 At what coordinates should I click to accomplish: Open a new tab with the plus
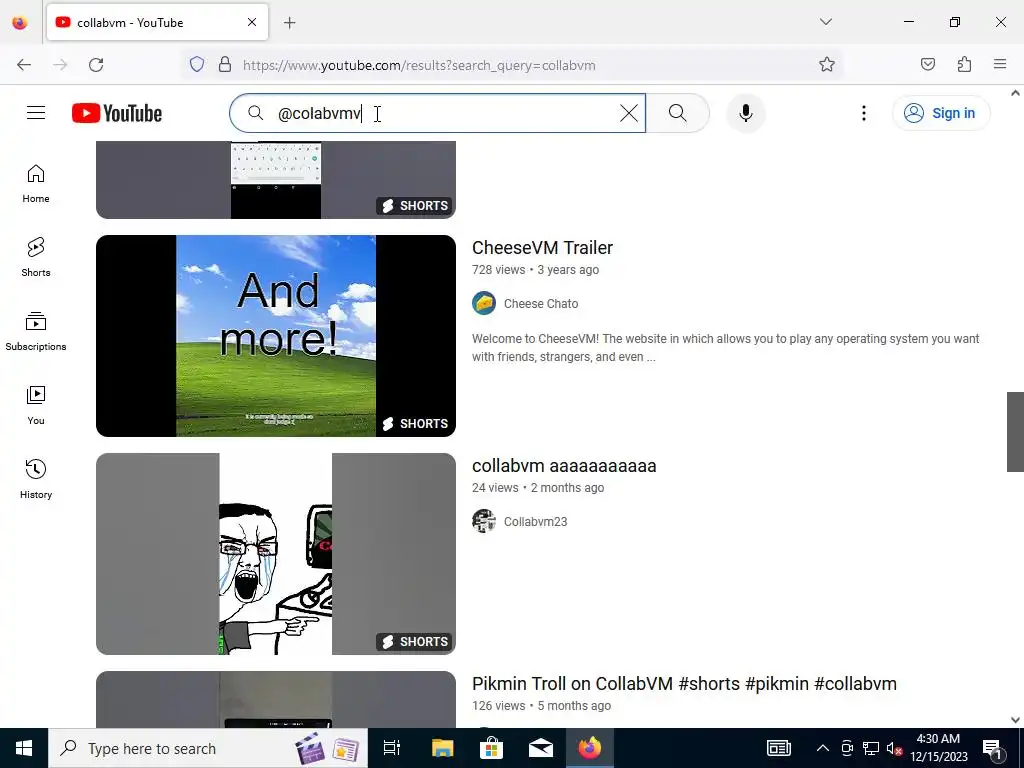[289, 23]
